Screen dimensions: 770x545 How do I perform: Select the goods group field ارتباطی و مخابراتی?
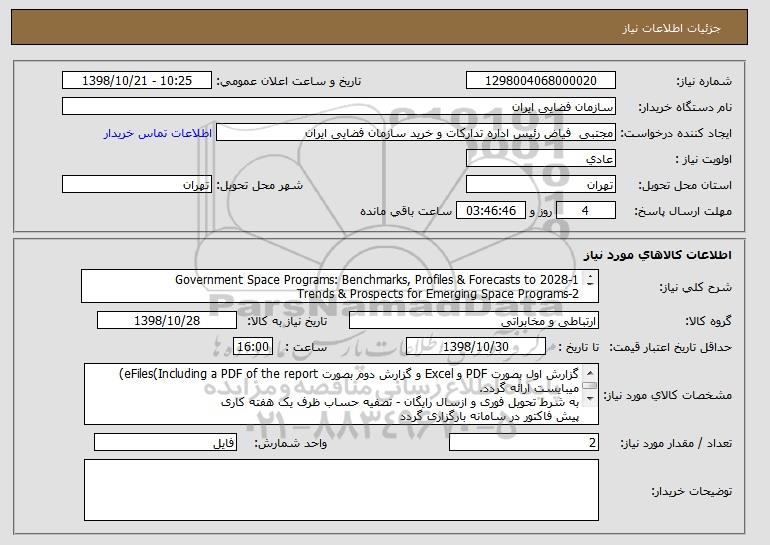[474, 321]
